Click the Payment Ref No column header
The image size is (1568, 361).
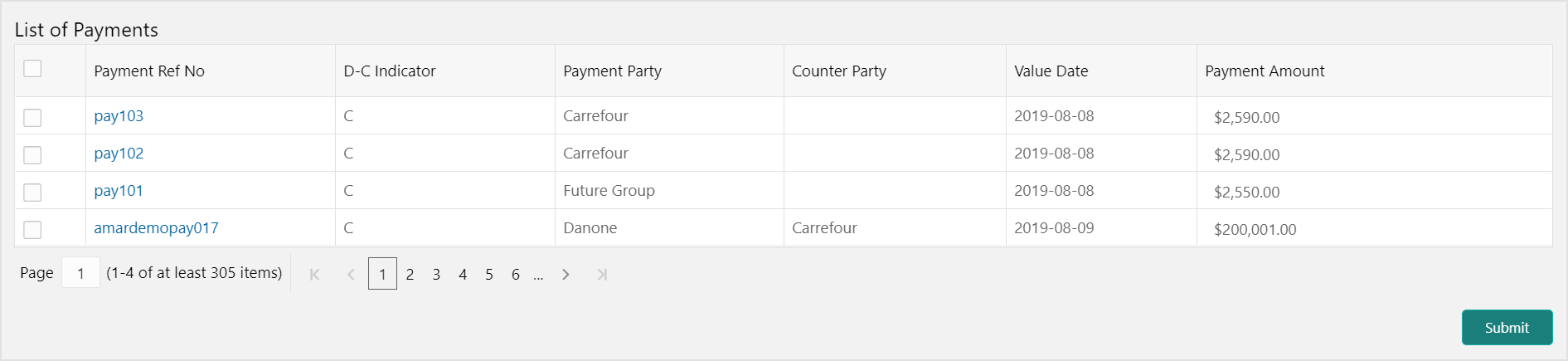coord(149,71)
